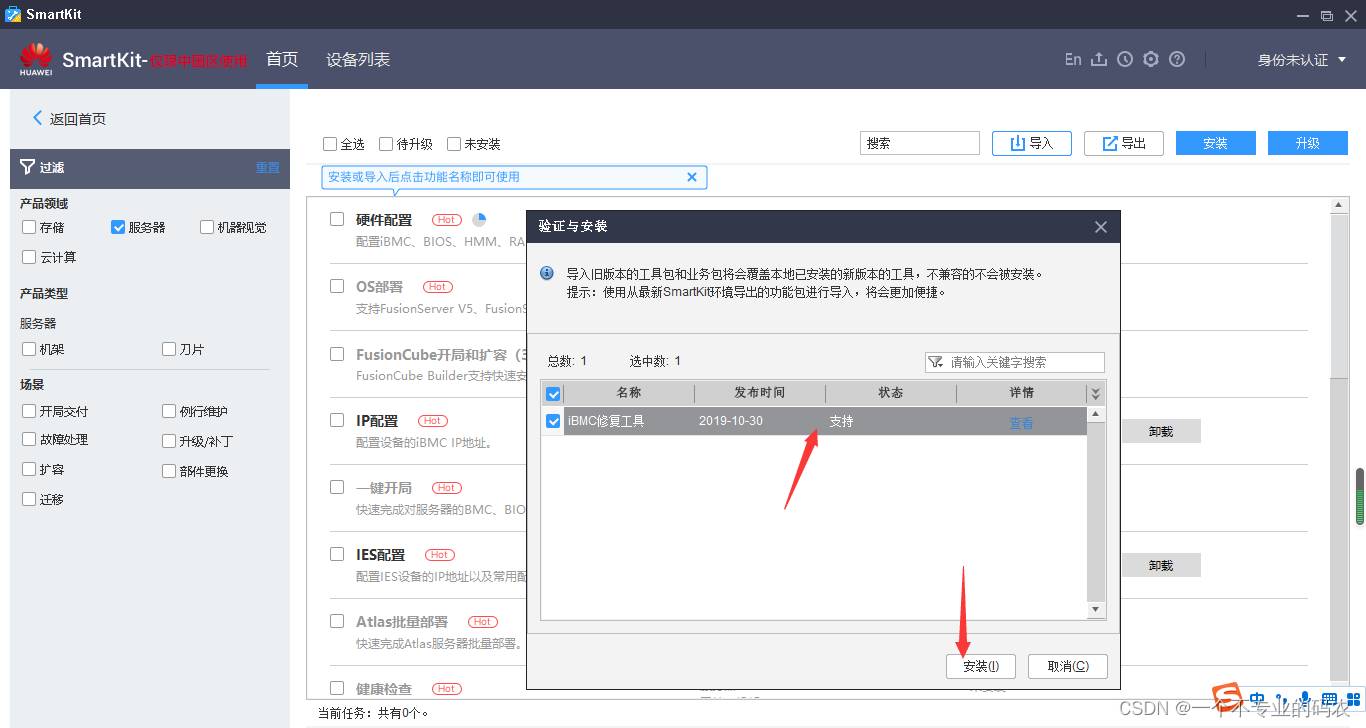The width and height of the screenshot is (1366, 728).
Task: Click the 查看 link for iBMC修复工具
Action: click(x=1021, y=423)
